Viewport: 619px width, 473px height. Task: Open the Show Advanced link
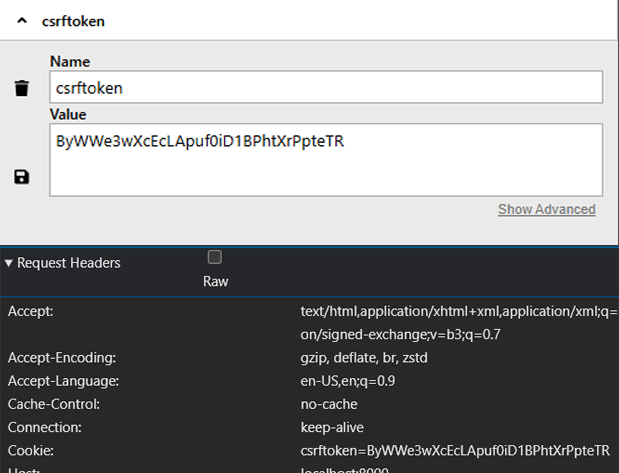[546, 210]
